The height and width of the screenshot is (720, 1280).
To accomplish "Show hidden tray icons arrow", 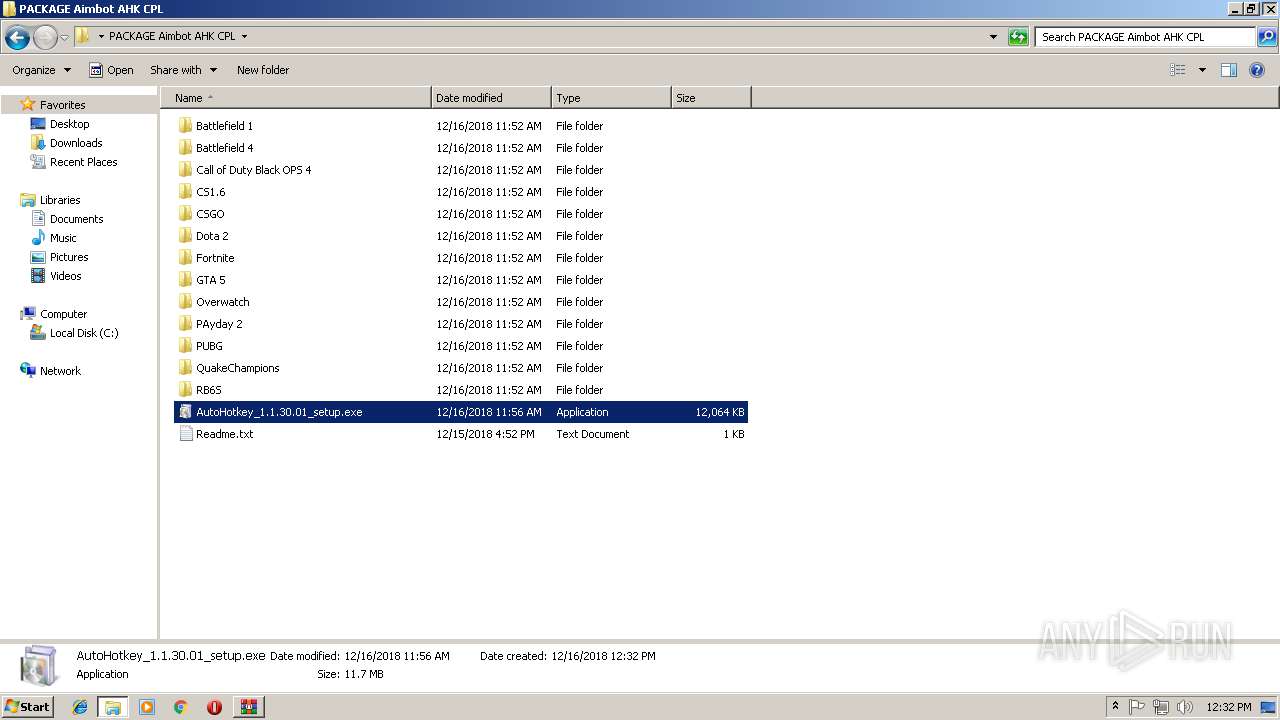I will click(1115, 706).
